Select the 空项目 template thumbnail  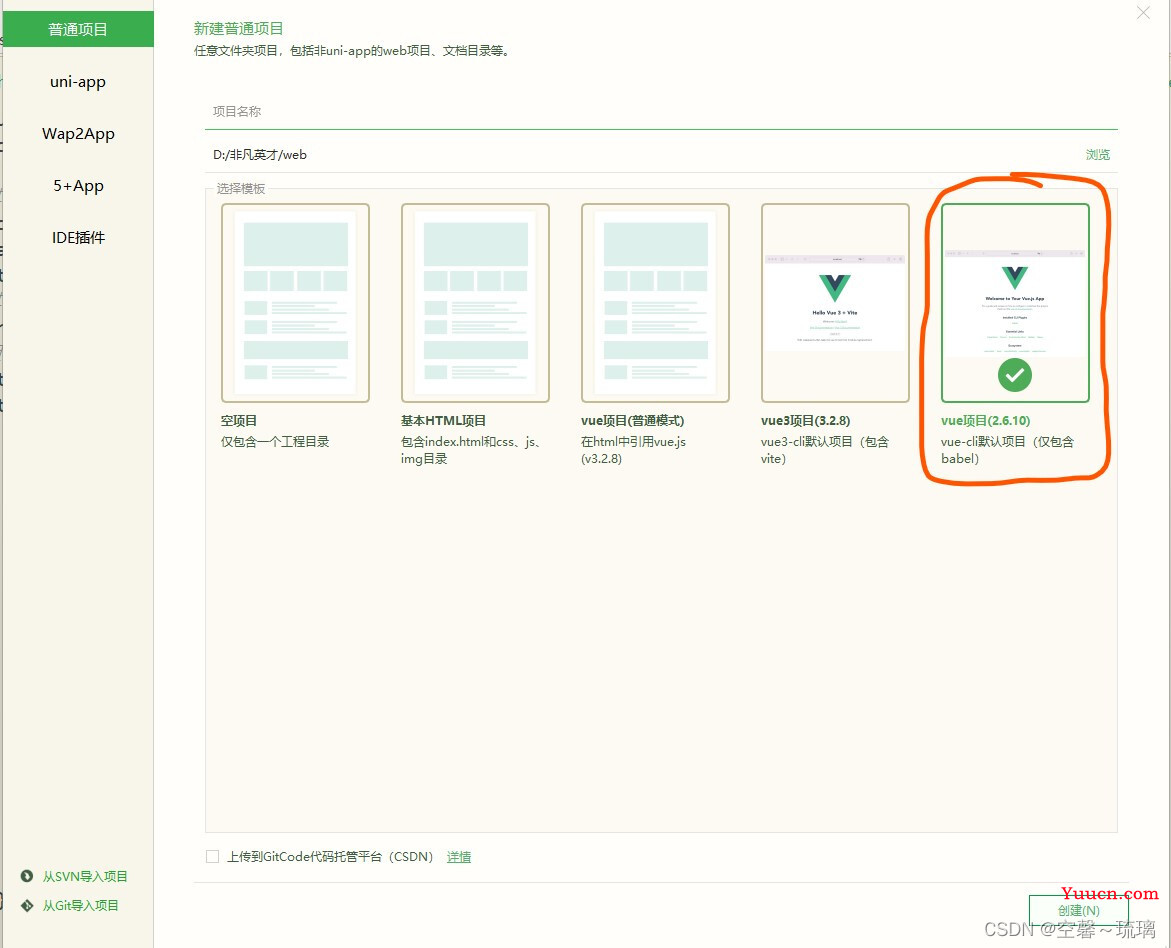click(295, 302)
